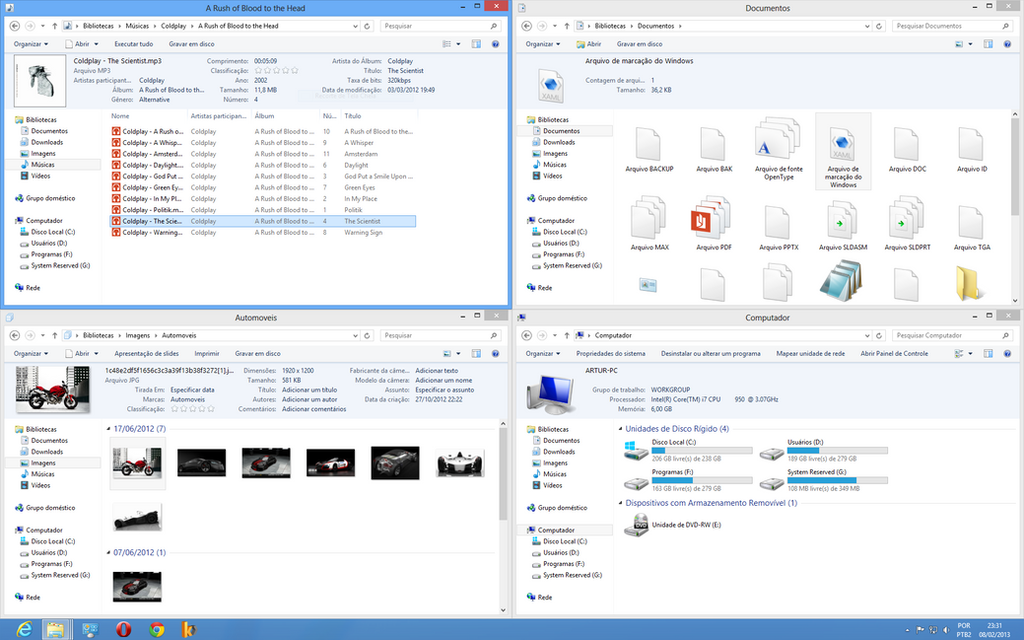Click up arrow in Automoveis window
This screenshot has width=1024, height=640.
[x=55, y=336]
